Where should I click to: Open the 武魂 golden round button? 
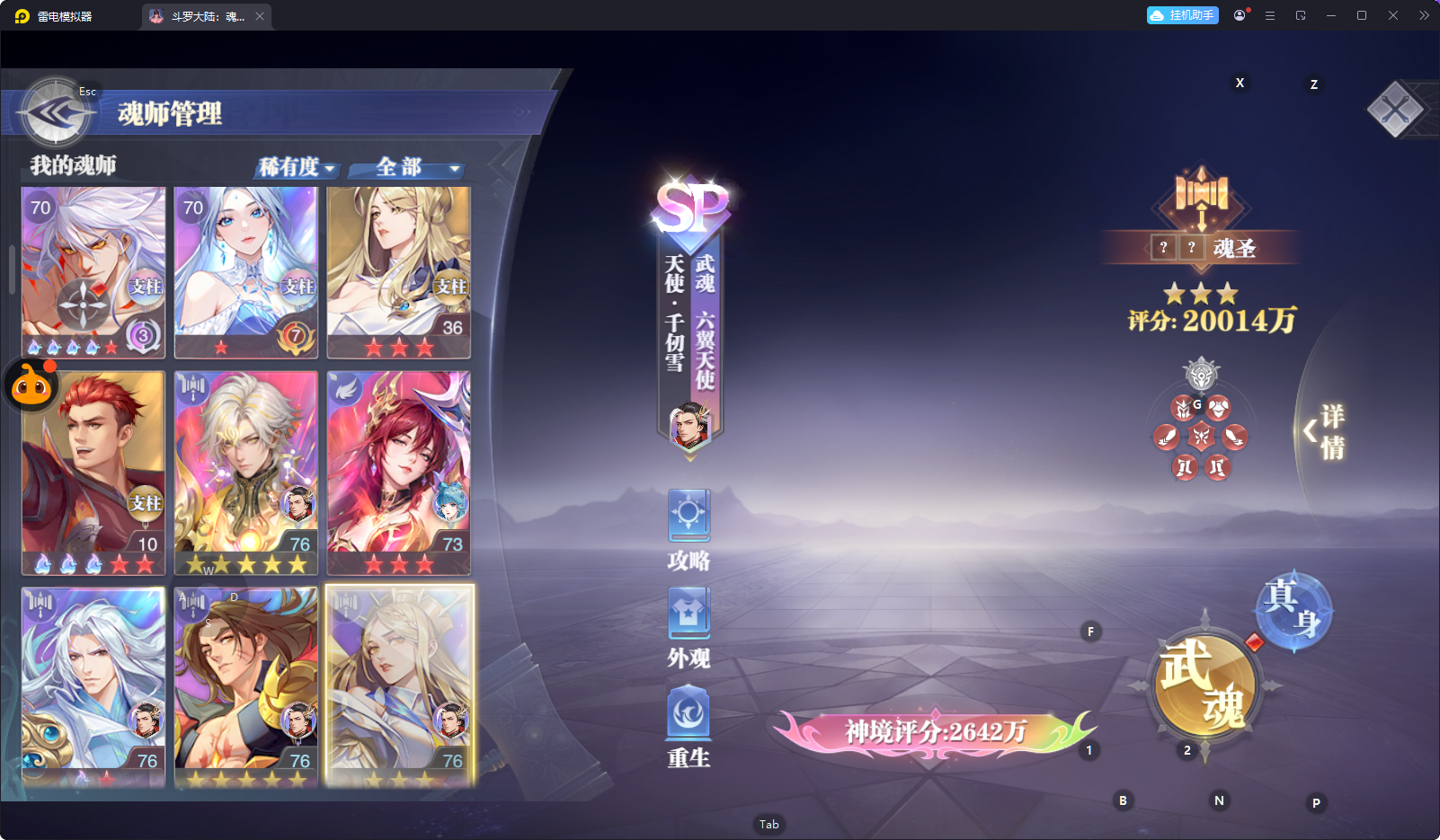tap(1204, 685)
